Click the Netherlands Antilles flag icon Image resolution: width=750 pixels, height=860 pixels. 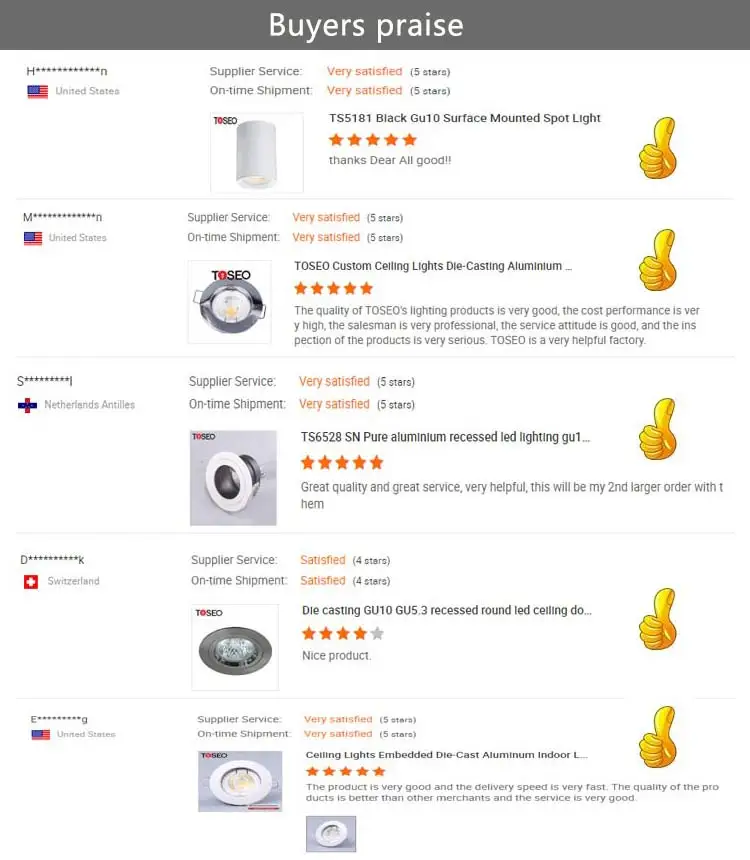(x=27, y=405)
